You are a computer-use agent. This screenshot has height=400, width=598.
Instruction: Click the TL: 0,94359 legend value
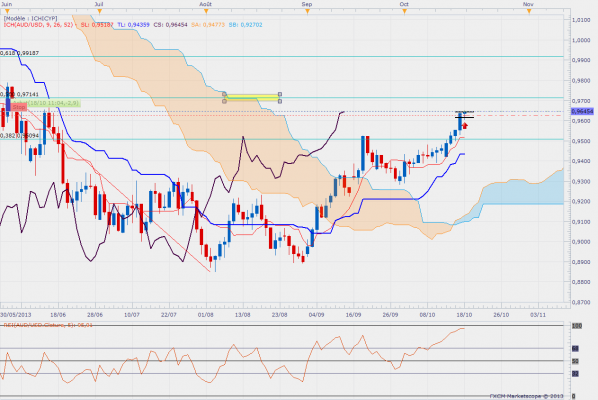click(x=133, y=25)
